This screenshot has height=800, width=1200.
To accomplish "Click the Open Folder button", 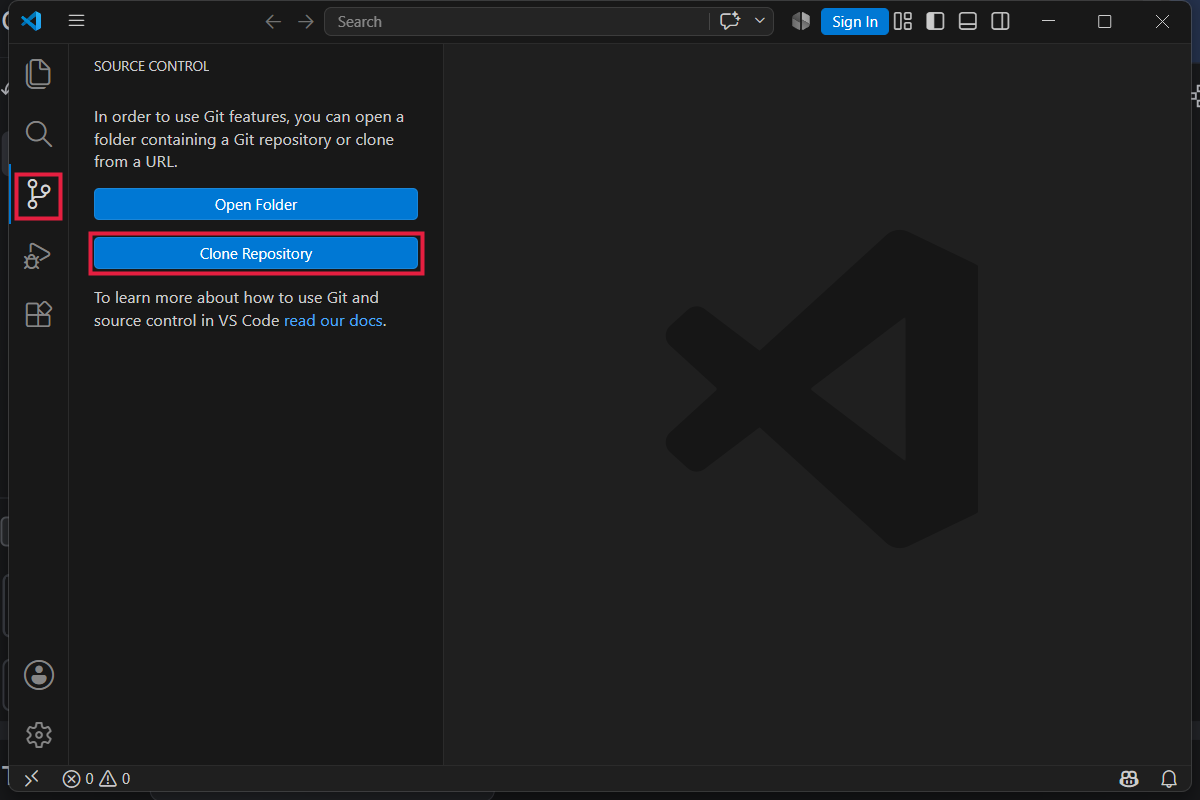I will point(256,204).
